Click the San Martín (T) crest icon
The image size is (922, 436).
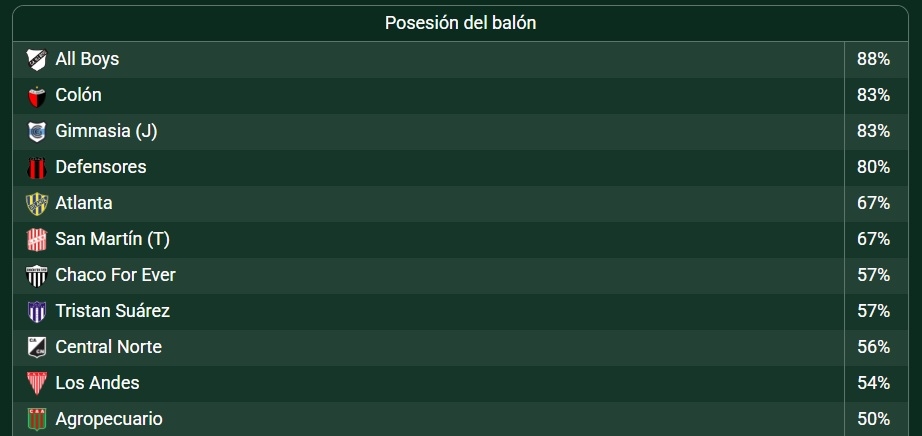(x=37, y=239)
